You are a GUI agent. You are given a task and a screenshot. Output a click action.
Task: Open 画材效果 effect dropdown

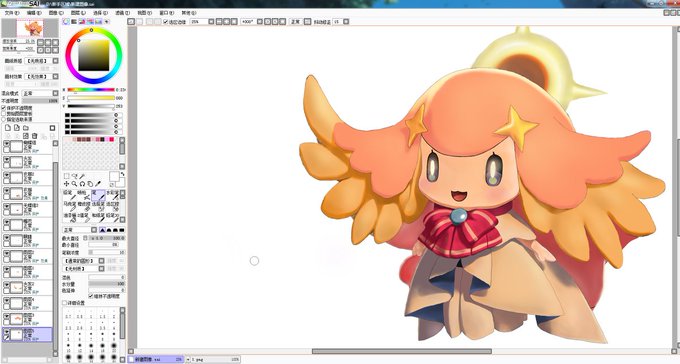pos(56,76)
